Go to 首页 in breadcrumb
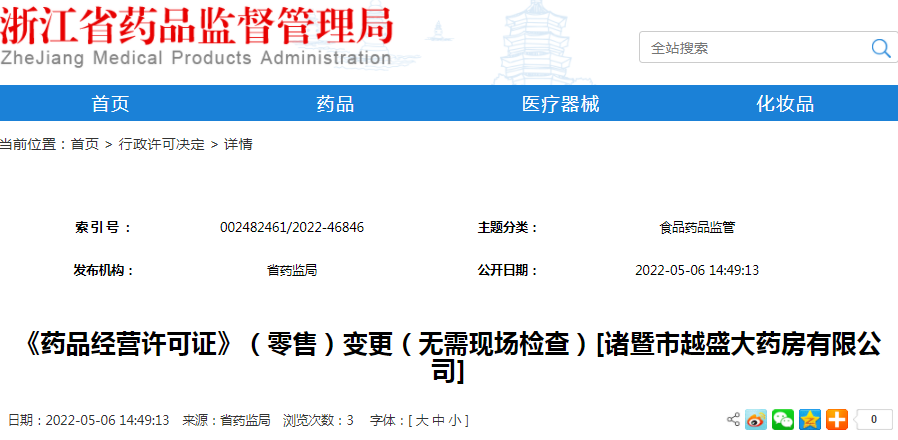This screenshot has width=898, height=440. tap(85, 144)
